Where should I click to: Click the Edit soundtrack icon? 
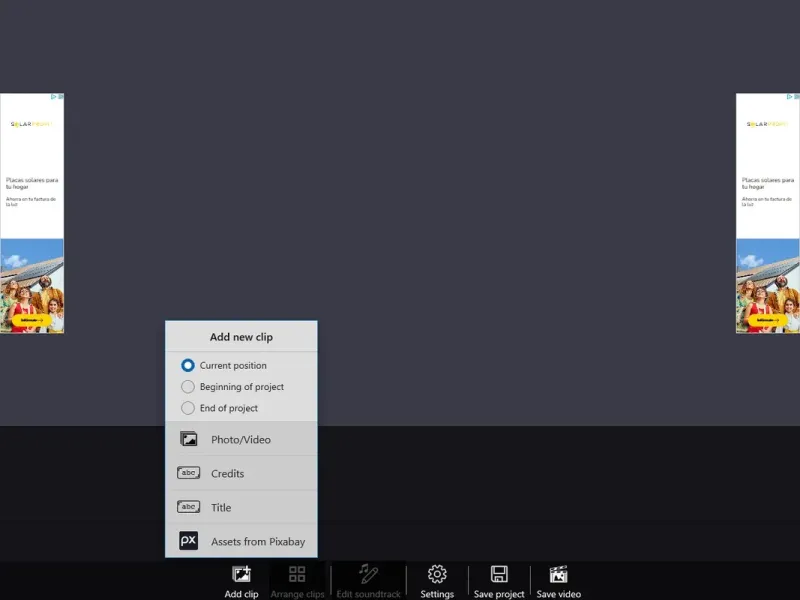coord(368,574)
